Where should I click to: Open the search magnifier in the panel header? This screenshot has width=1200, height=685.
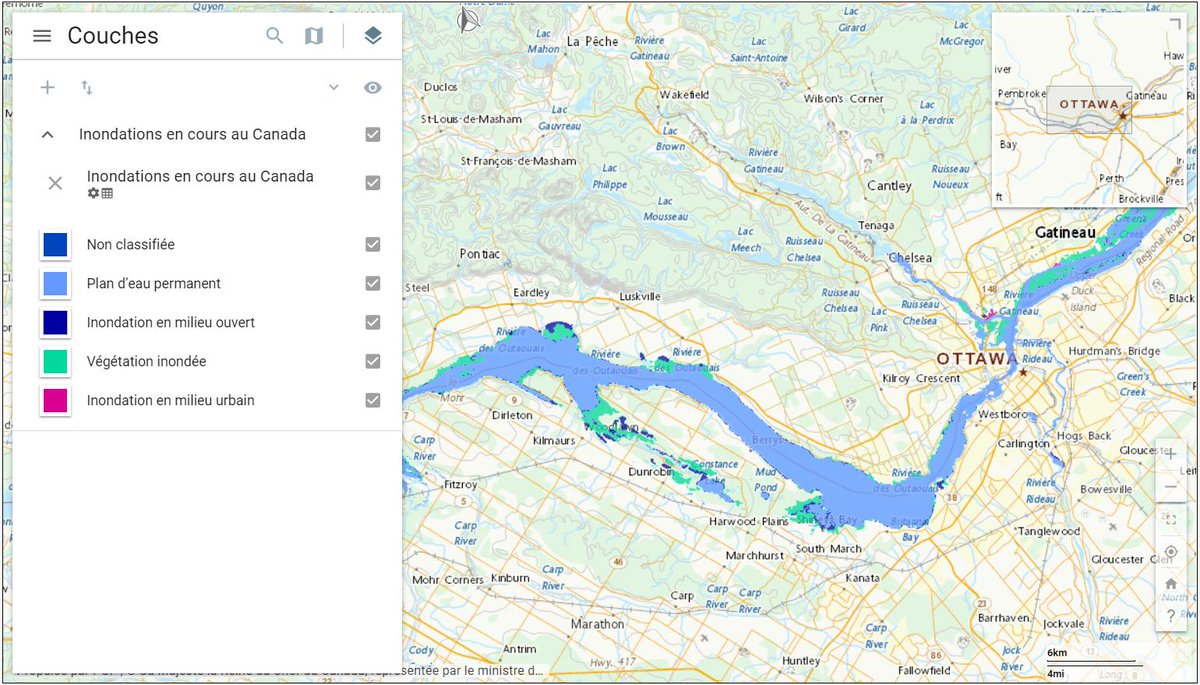click(274, 36)
